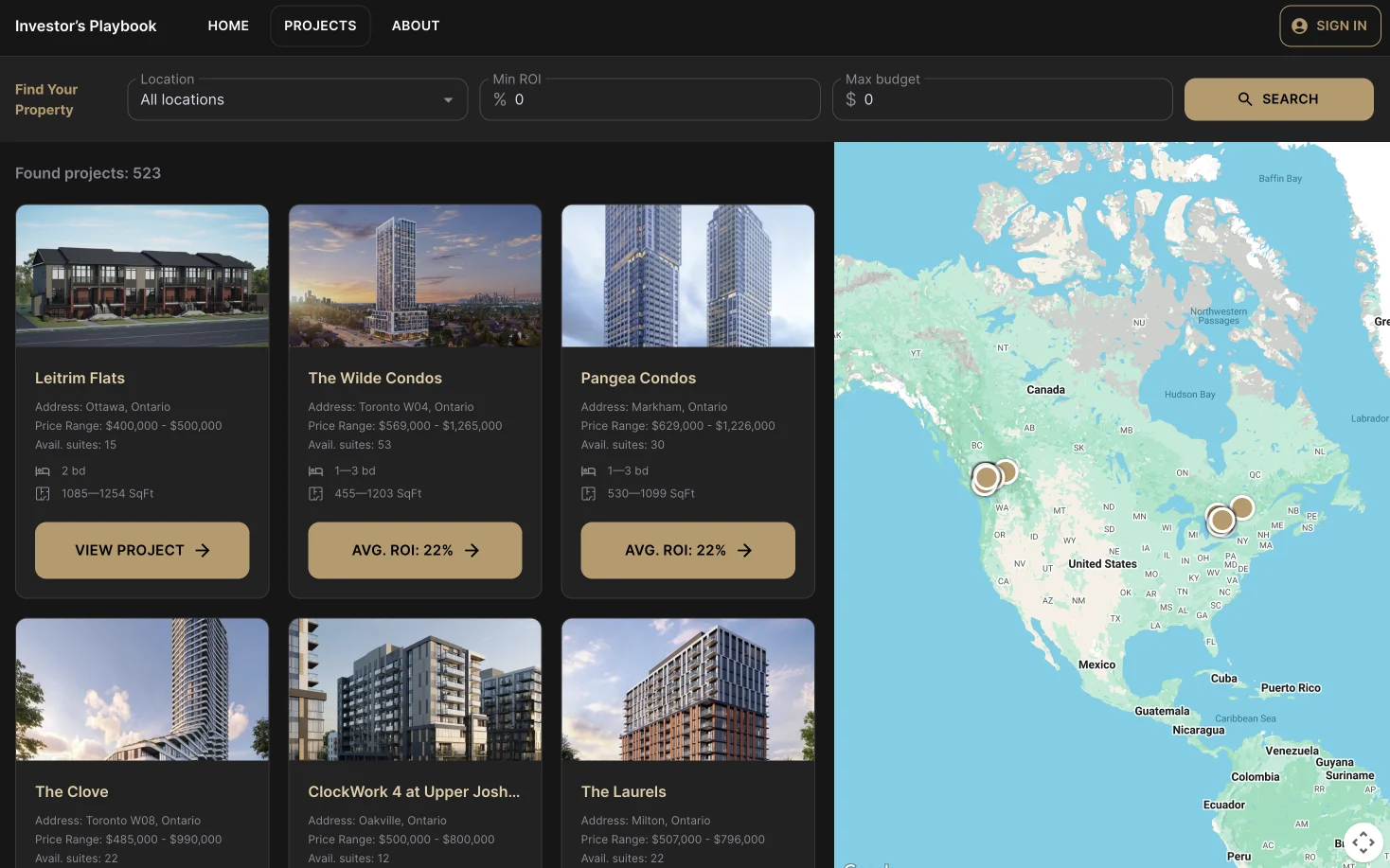This screenshot has width=1390, height=868.
Task: Open the ABOUT page
Action: pos(416,26)
